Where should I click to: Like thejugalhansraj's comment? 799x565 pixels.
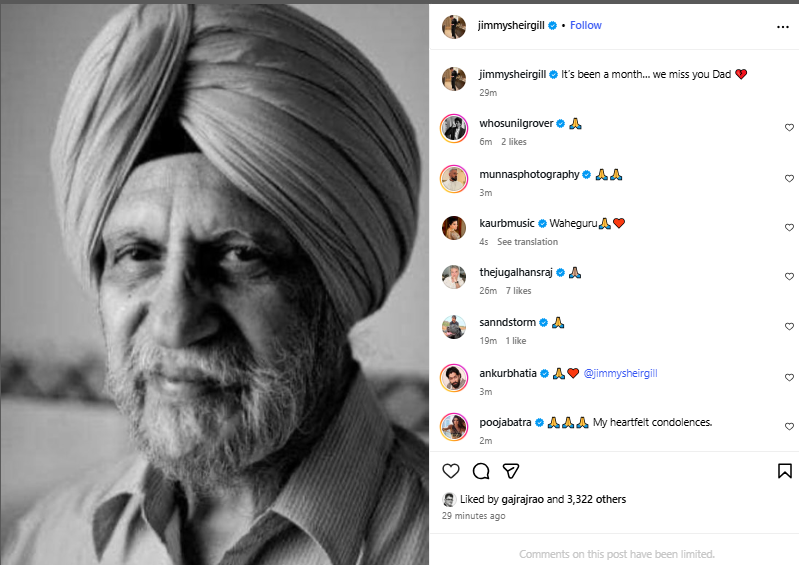click(789, 277)
